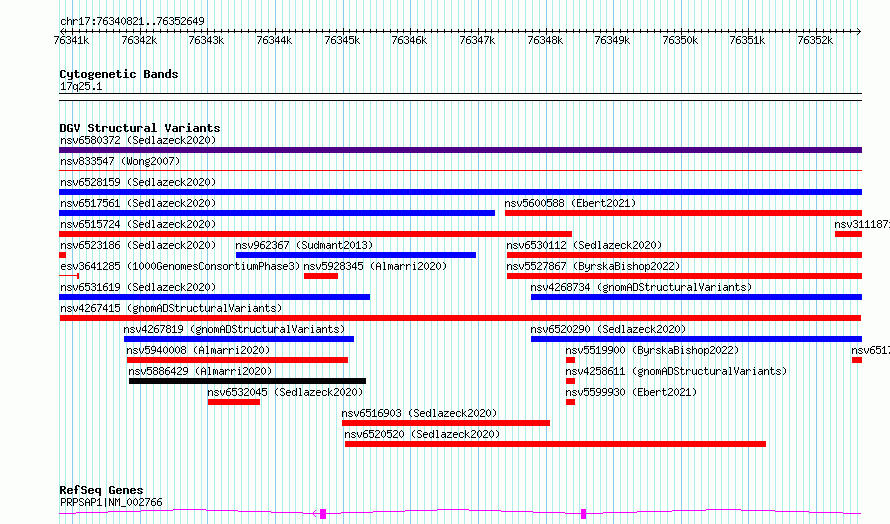Click the chr17:76340821..76352649 region label
The height and width of the screenshot is (524, 890).
(x=132, y=21)
